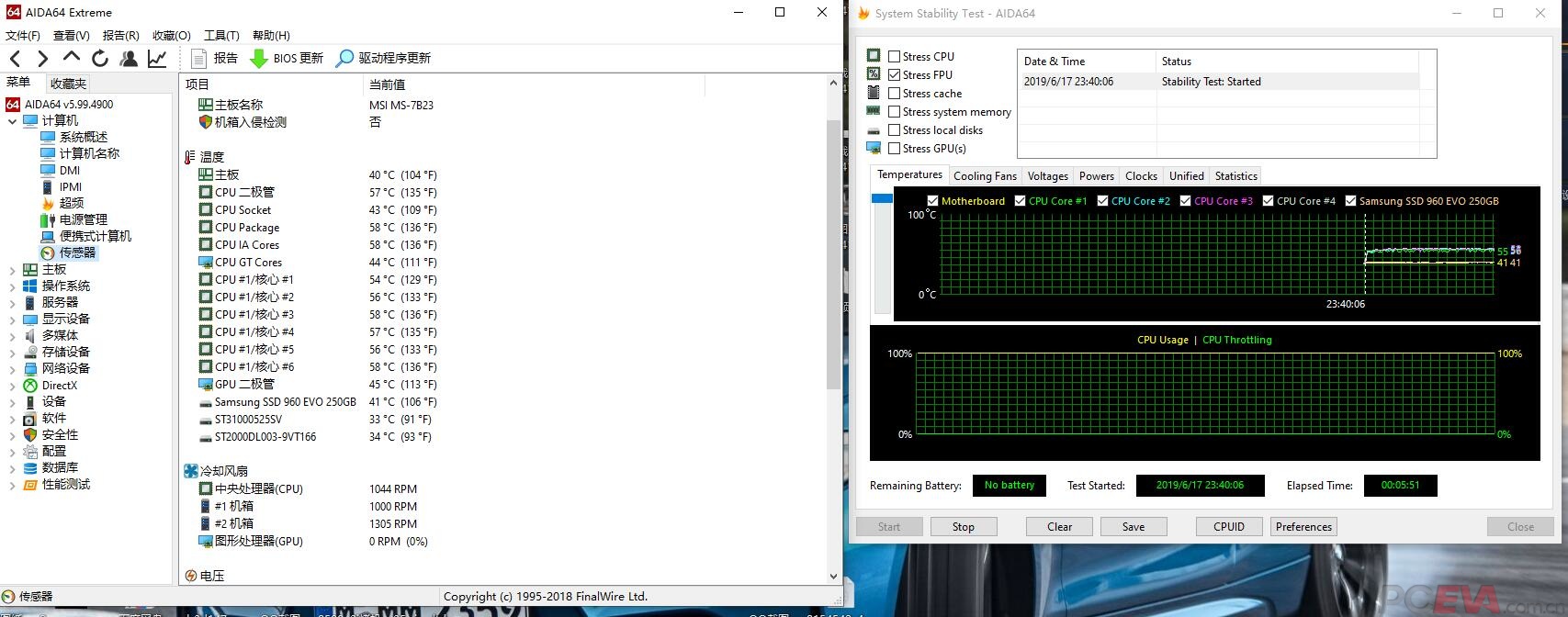Click the Save button
This screenshot has width=1568, height=617.
[1134, 526]
